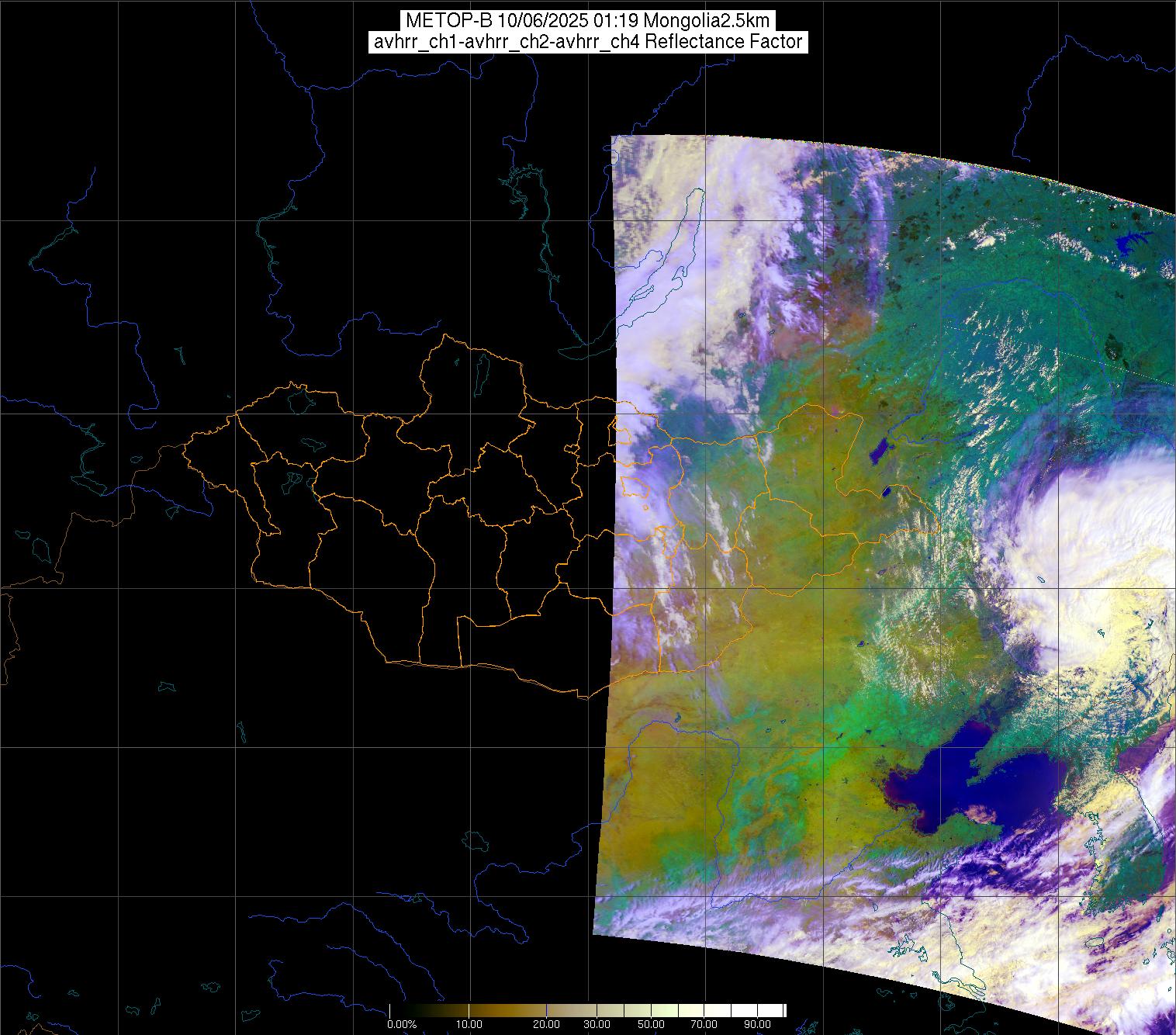1176x1035 pixels.
Task: Click the '70.00' colorbar label
Action: click(x=702, y=1024)
